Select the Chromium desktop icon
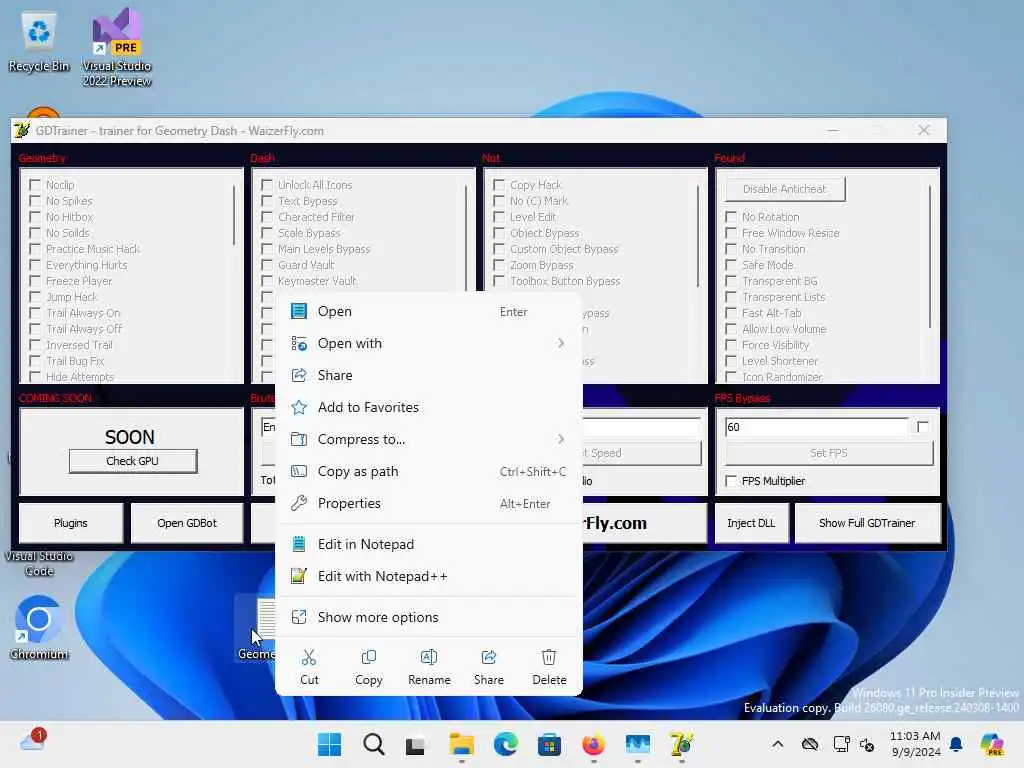The height and width of the screenshot is (768, 1024). (39, 627)
